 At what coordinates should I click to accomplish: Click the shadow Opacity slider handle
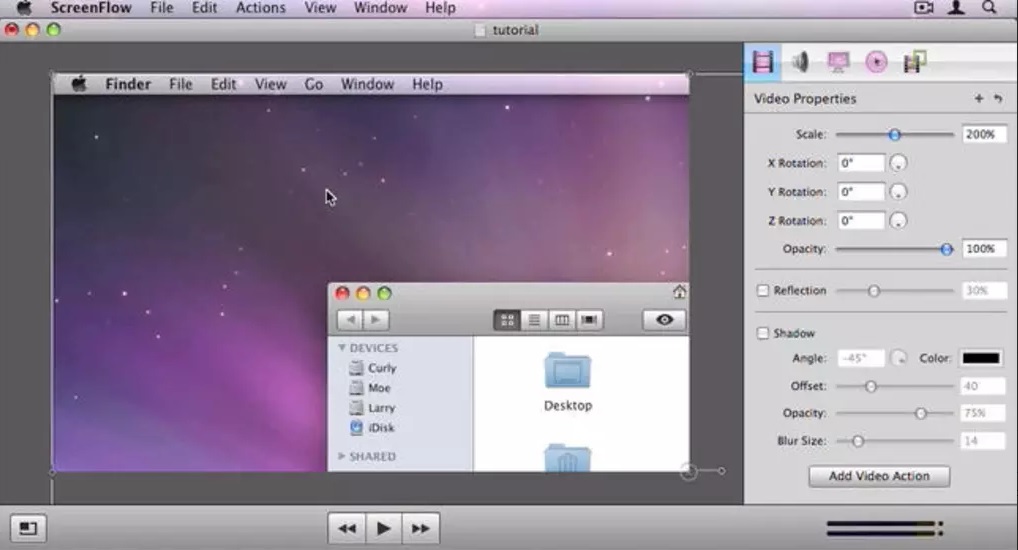(x=921, y=414)
